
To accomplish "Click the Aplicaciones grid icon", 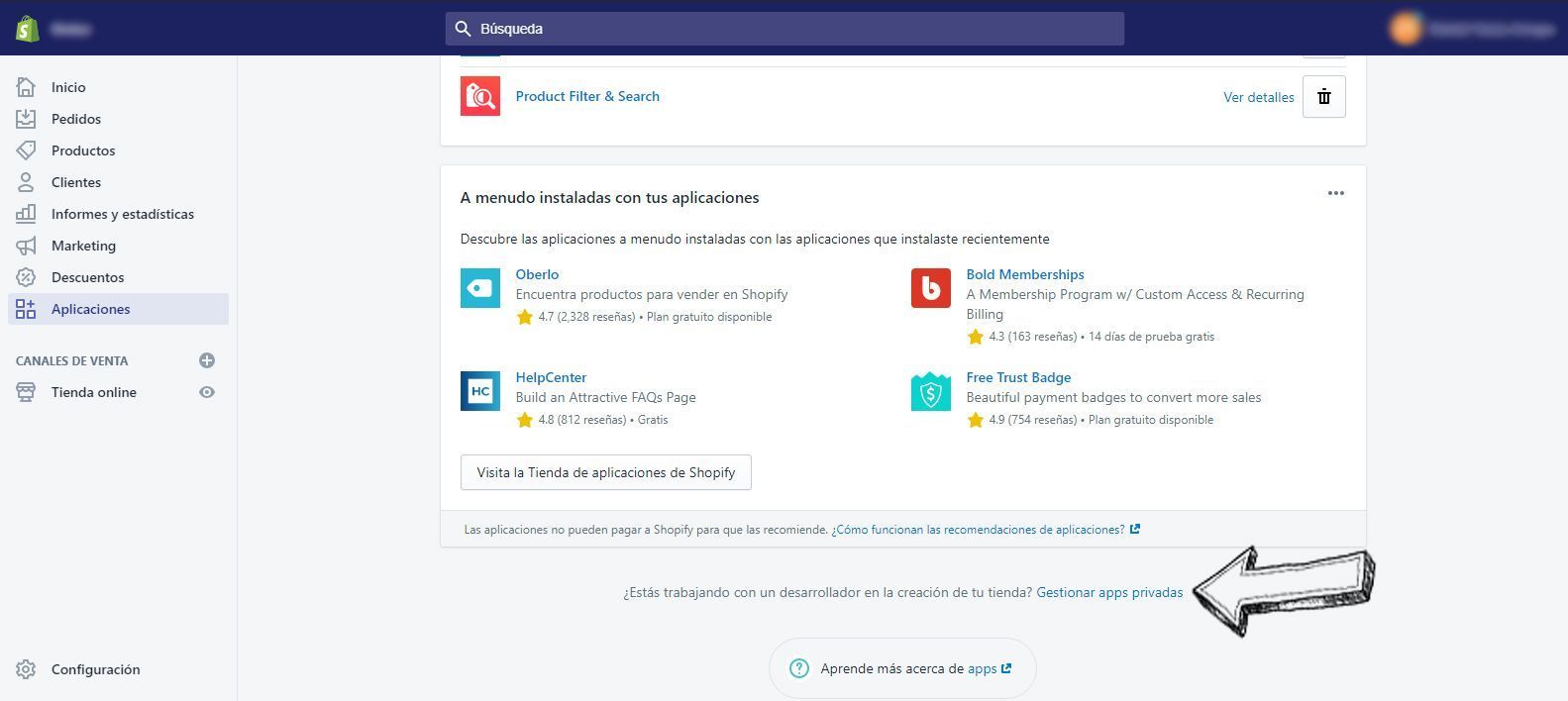I will point(26,309).
